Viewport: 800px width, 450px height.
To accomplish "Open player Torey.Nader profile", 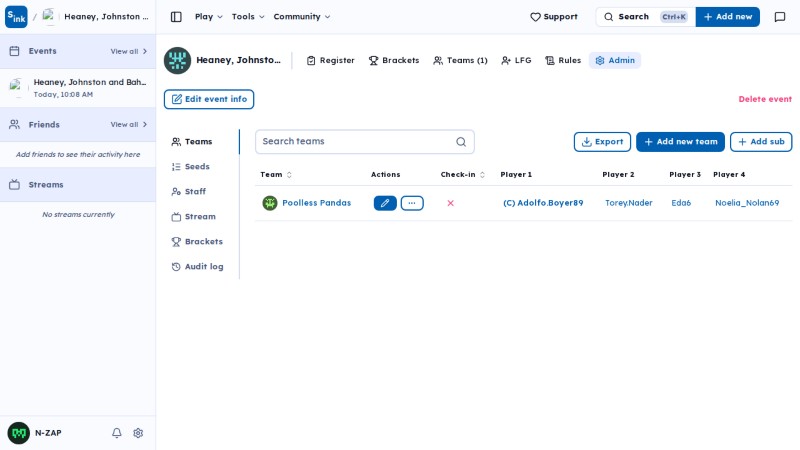I will 629,203.
